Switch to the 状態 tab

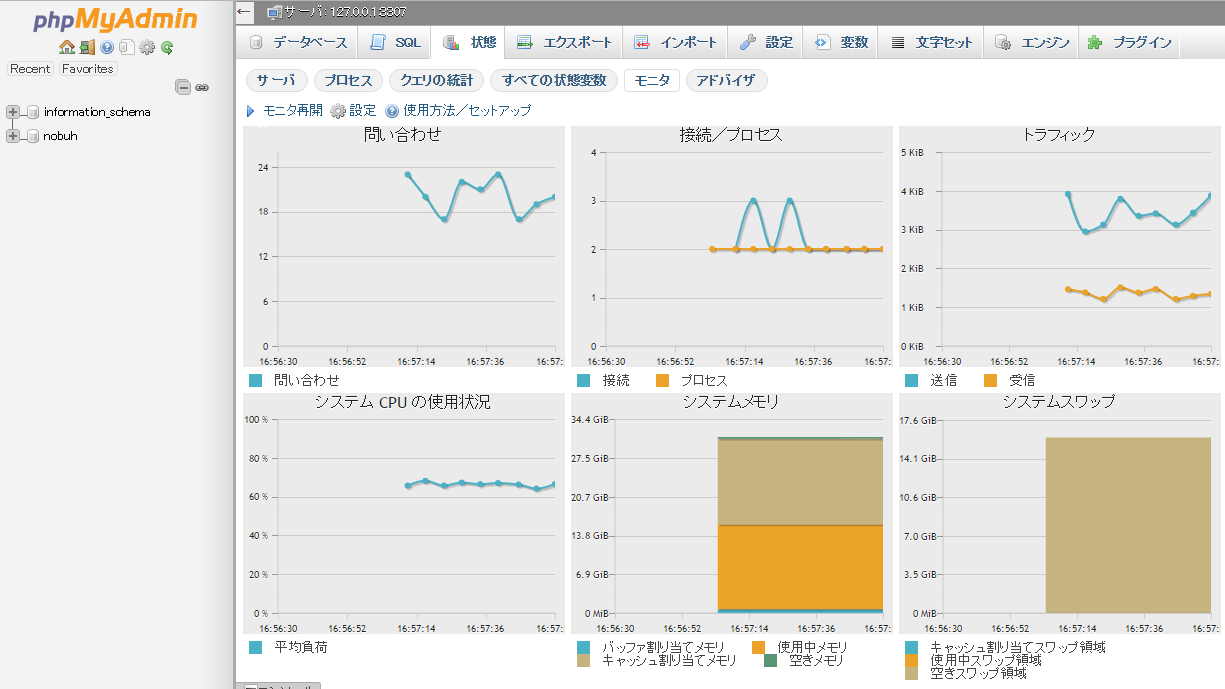point(469,43)
